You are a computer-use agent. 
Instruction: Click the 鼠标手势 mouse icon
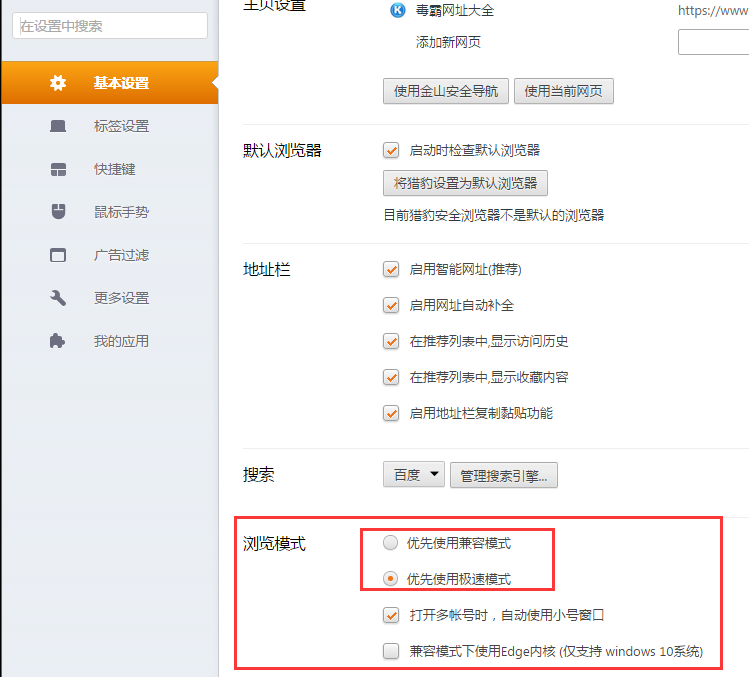pyautogui.click(x=58, y=212)
